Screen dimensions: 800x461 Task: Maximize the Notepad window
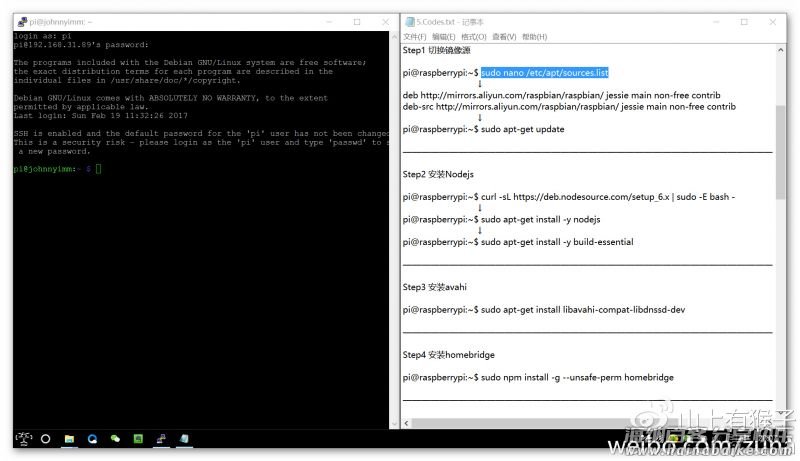point(744,22)
